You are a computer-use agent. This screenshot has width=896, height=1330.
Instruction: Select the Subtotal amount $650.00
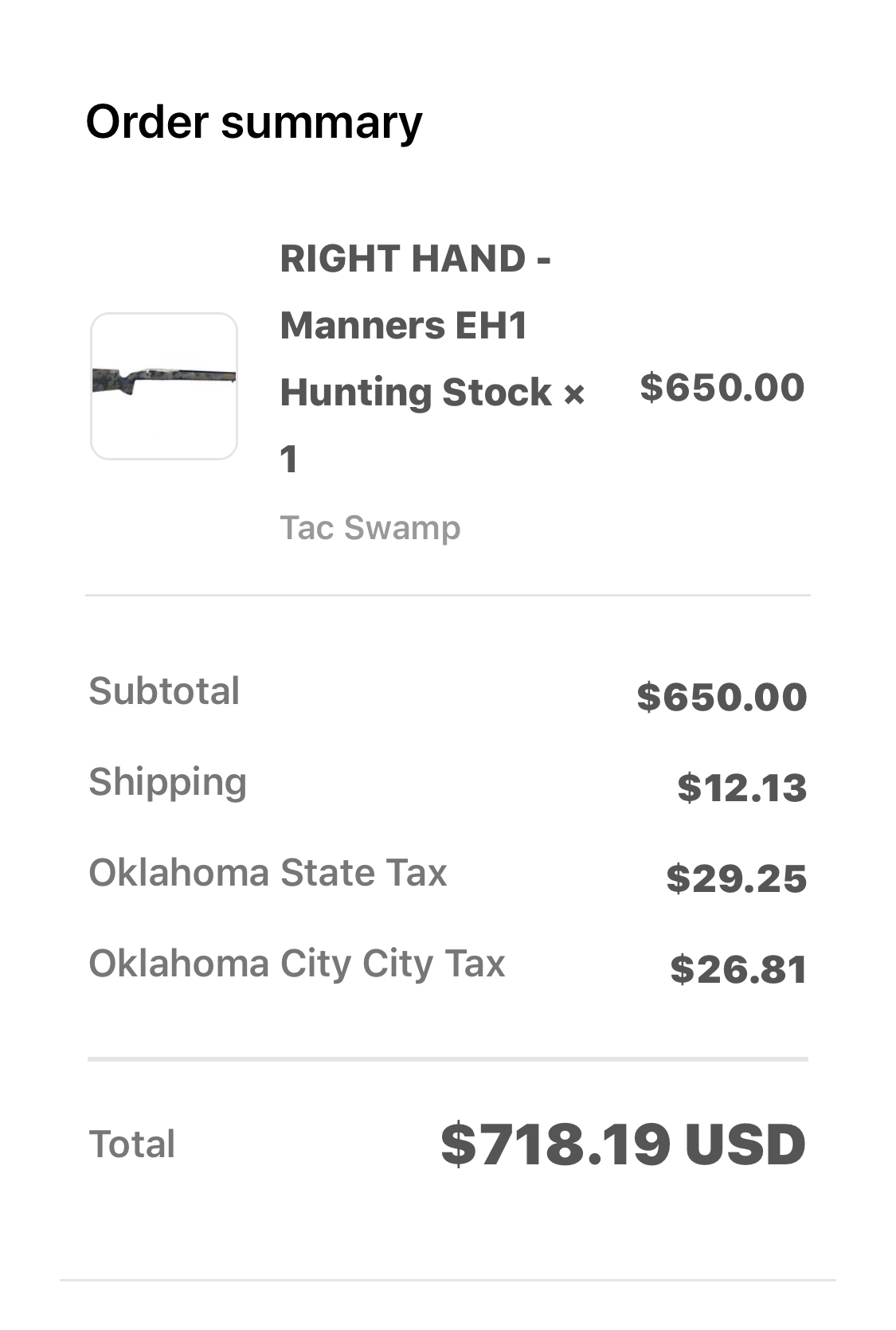click(722, 697)
